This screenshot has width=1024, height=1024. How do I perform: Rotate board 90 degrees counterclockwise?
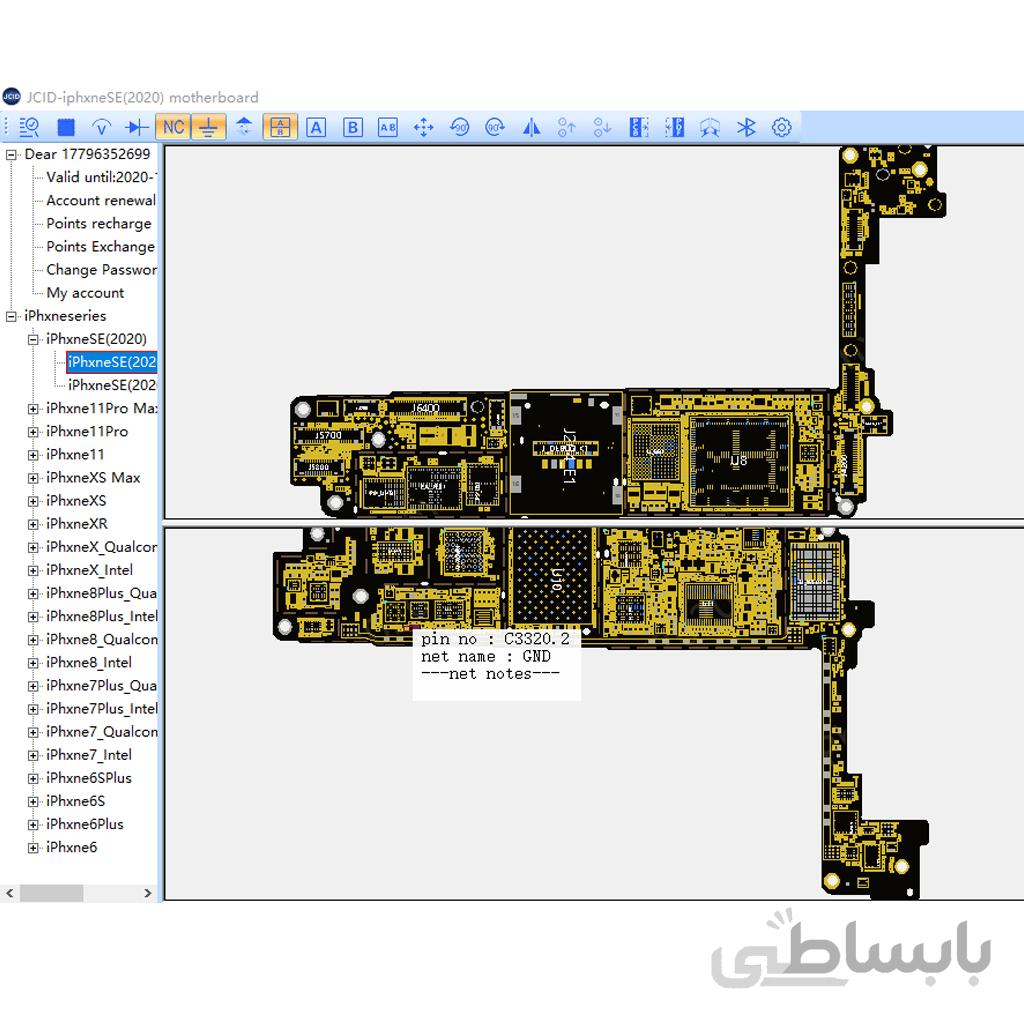pos(460,127)
